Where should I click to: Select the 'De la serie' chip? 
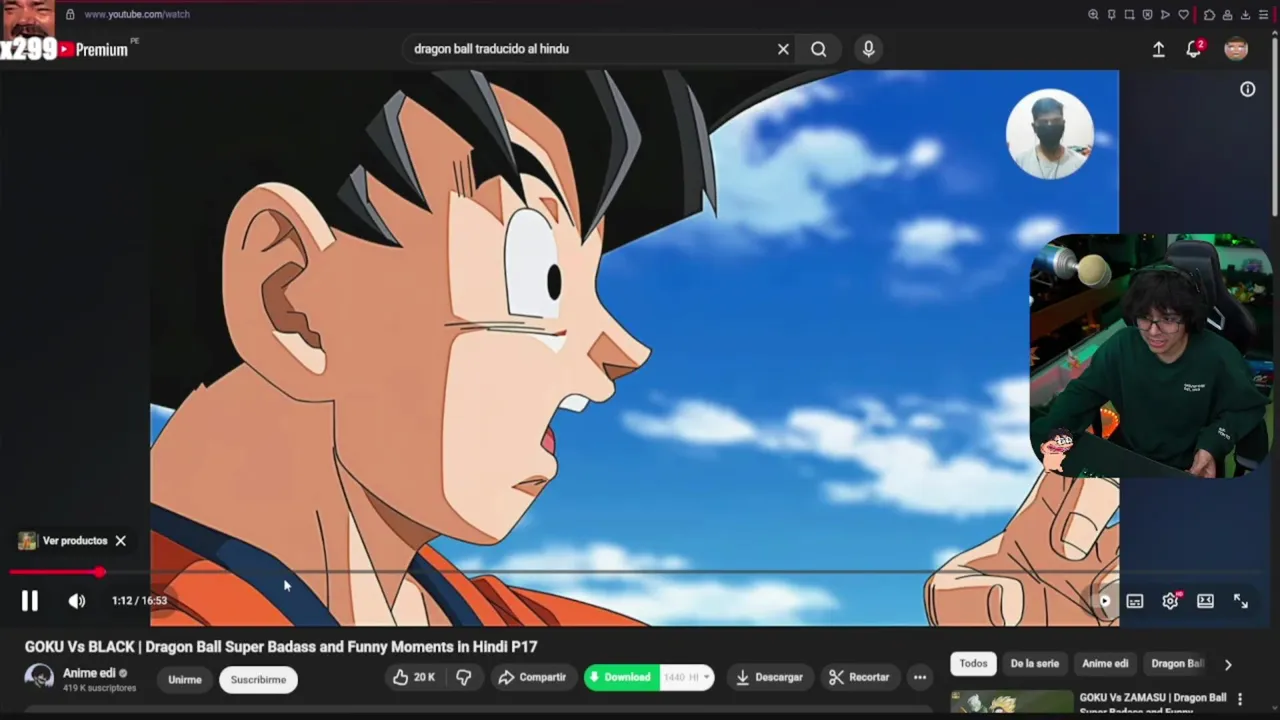click(x=1034, y=664)
